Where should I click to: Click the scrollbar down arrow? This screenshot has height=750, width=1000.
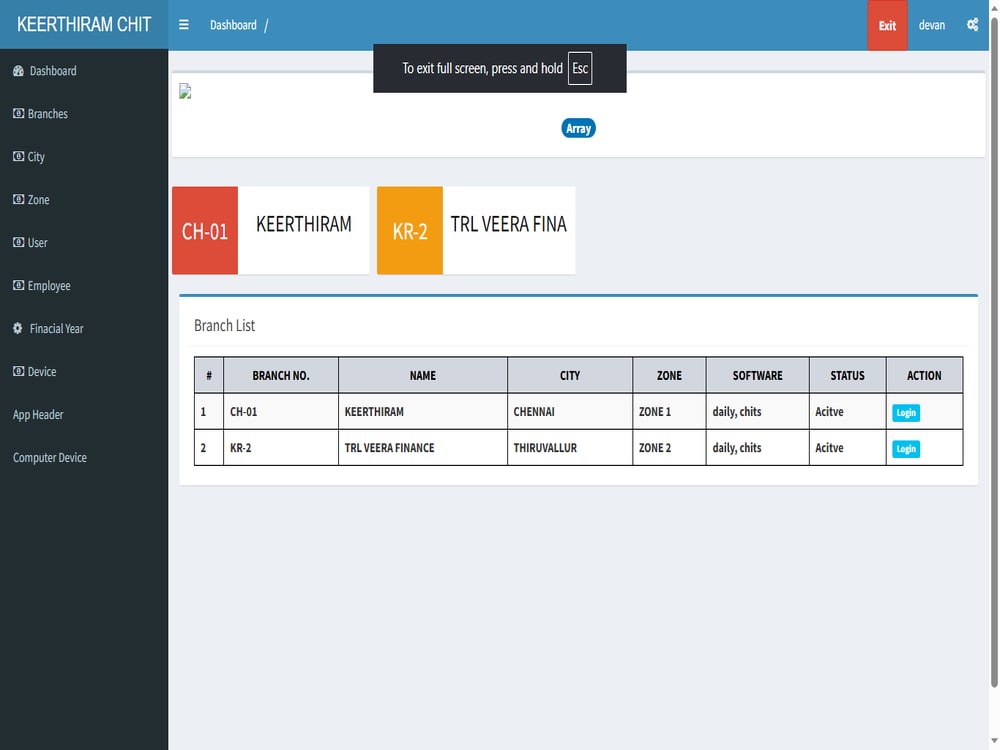point(994,741)
